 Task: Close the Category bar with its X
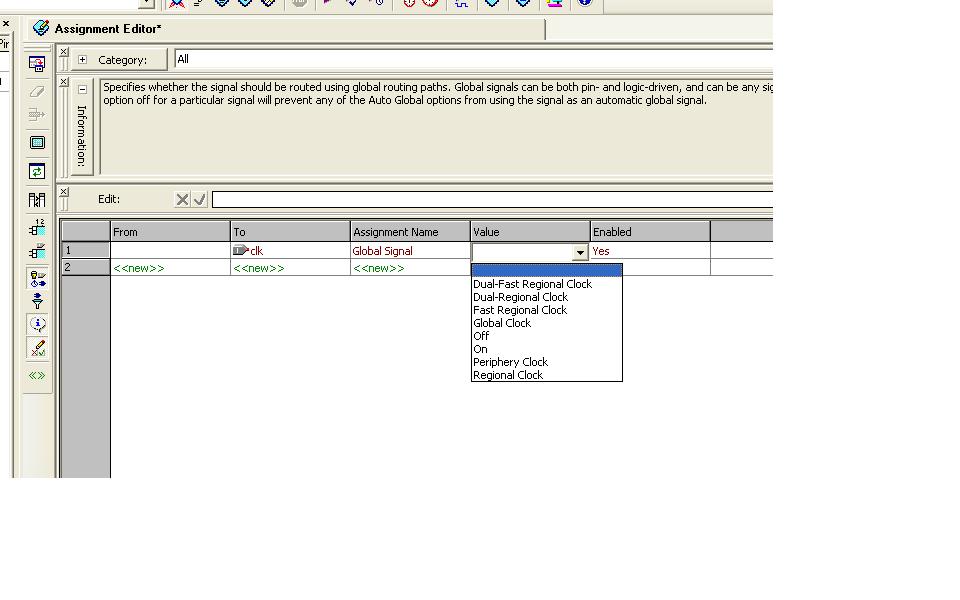tap(64, 52)
